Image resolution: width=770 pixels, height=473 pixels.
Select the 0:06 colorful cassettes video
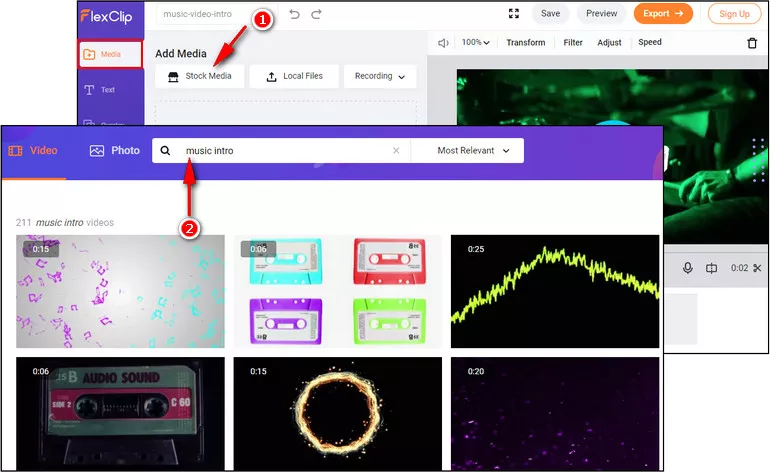coord(337,291)
